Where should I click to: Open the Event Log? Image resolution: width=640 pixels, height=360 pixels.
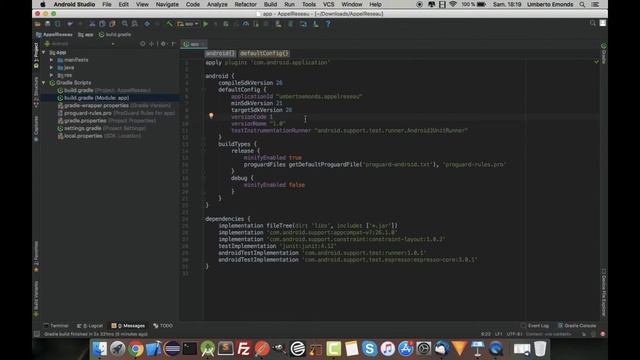tap(535, 326)
